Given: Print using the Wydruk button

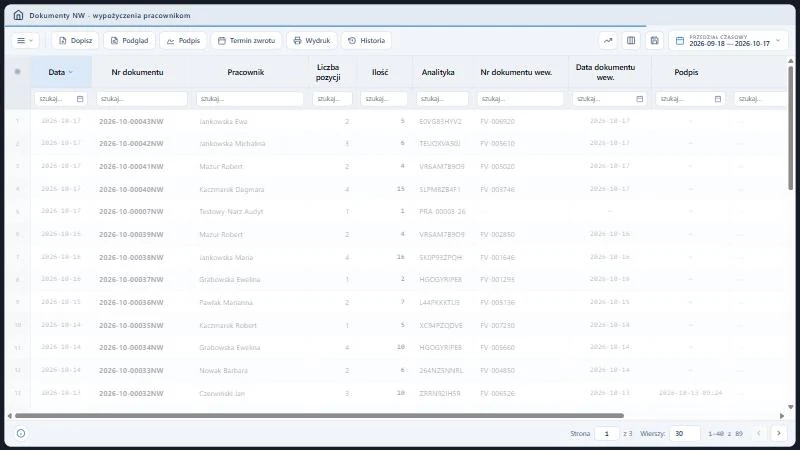Looking at the screenshot, I should point(312,40).
